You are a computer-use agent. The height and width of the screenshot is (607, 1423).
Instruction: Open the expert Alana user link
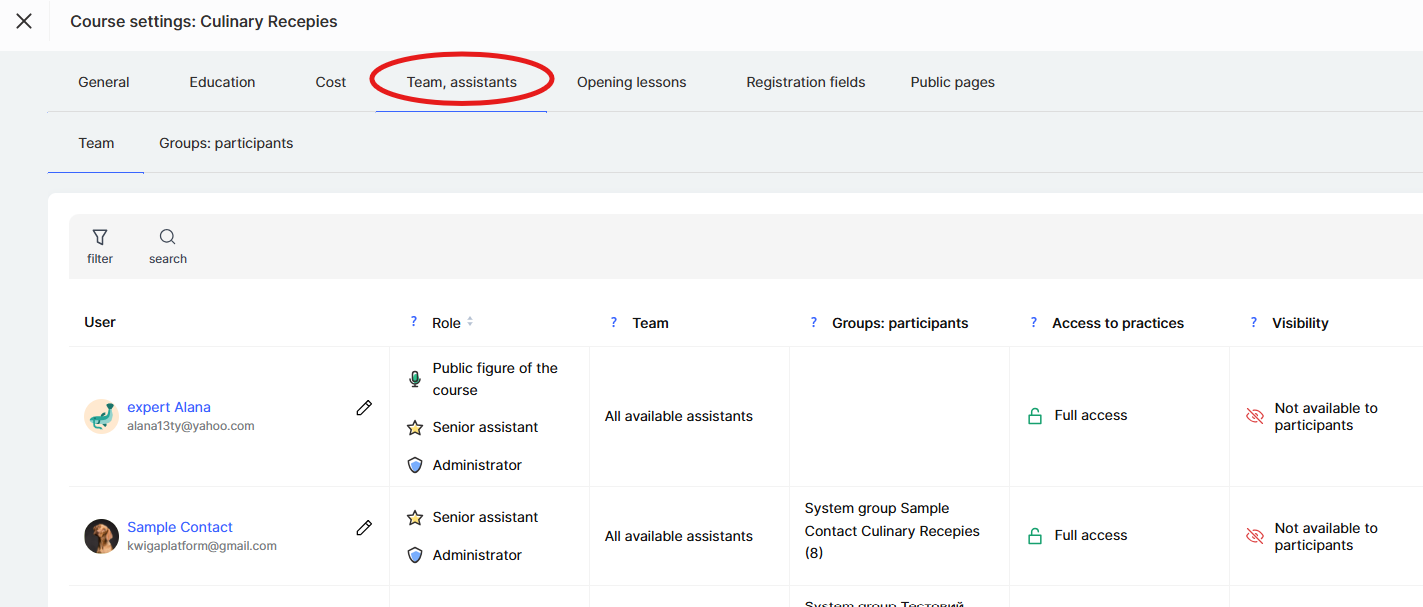point(169,407)
